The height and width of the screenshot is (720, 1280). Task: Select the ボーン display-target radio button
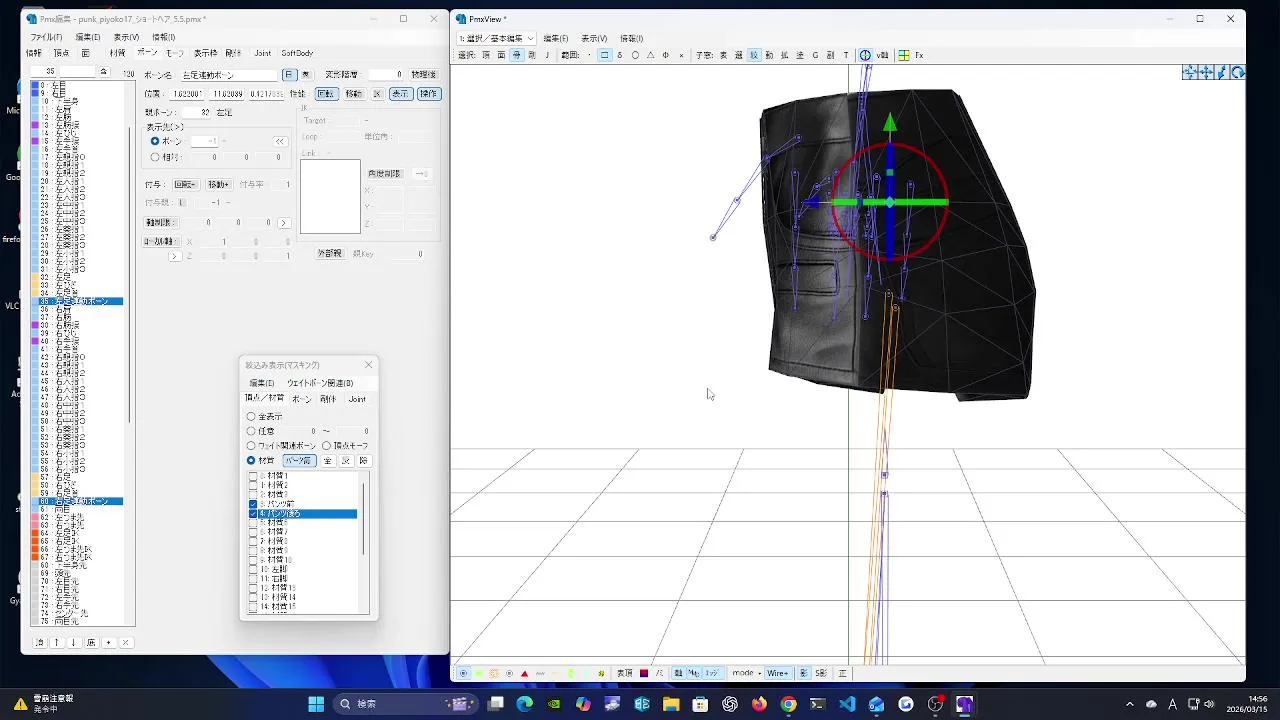[154, 141]
